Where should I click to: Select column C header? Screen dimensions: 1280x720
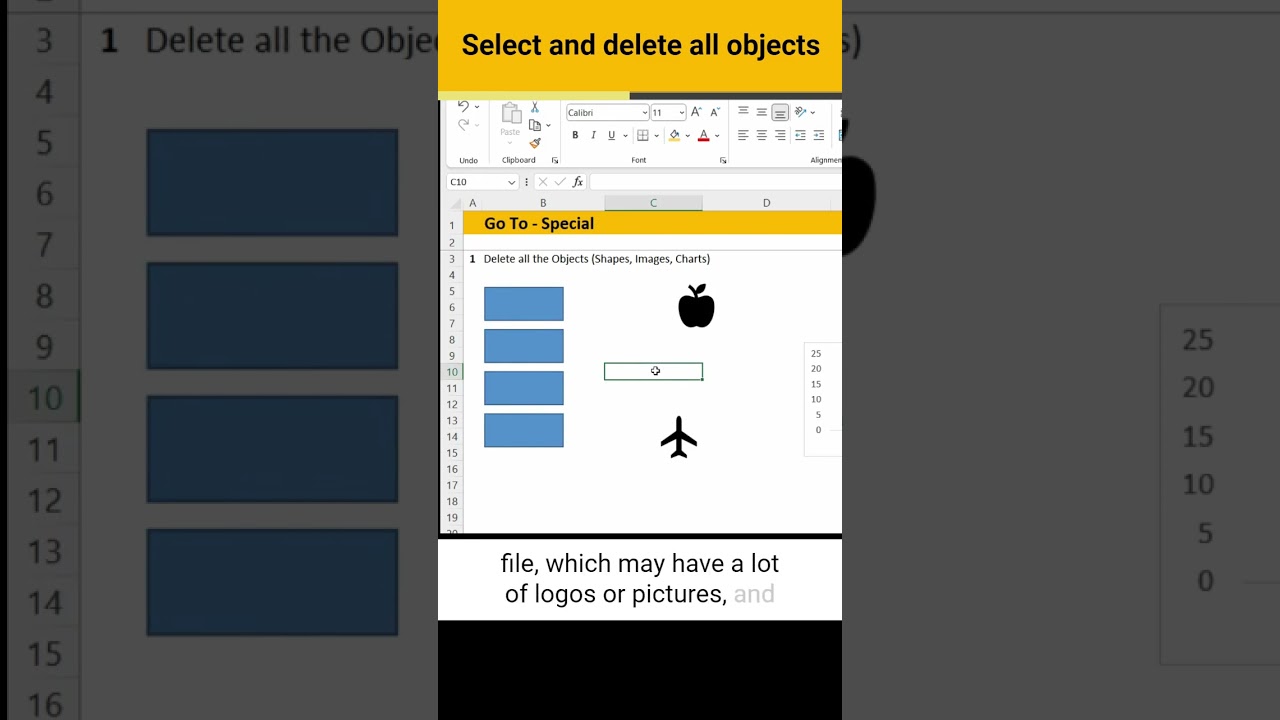[653, 203]
